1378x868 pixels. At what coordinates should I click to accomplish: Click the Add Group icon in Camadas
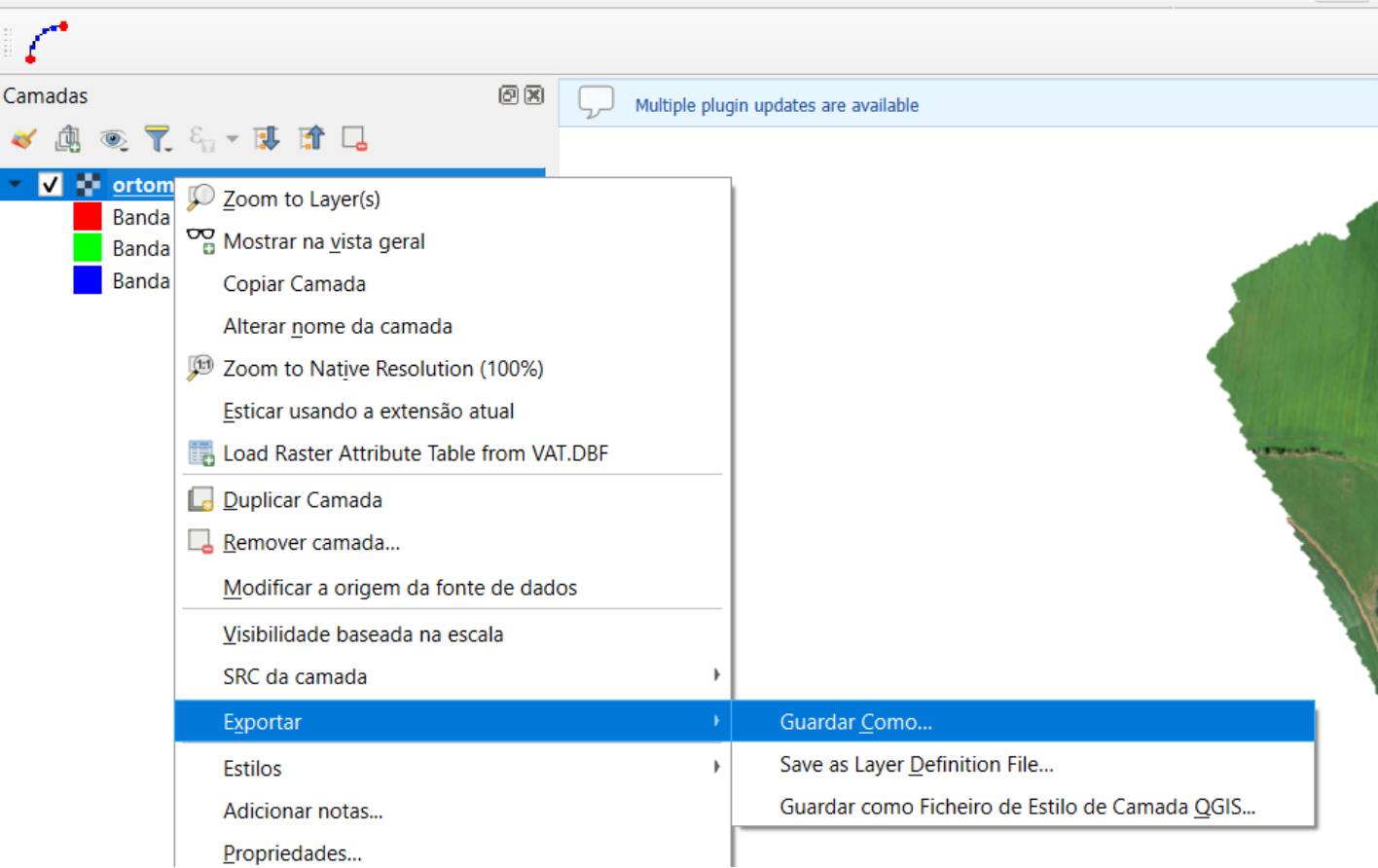pyautogui.click(x=68, y=139)
